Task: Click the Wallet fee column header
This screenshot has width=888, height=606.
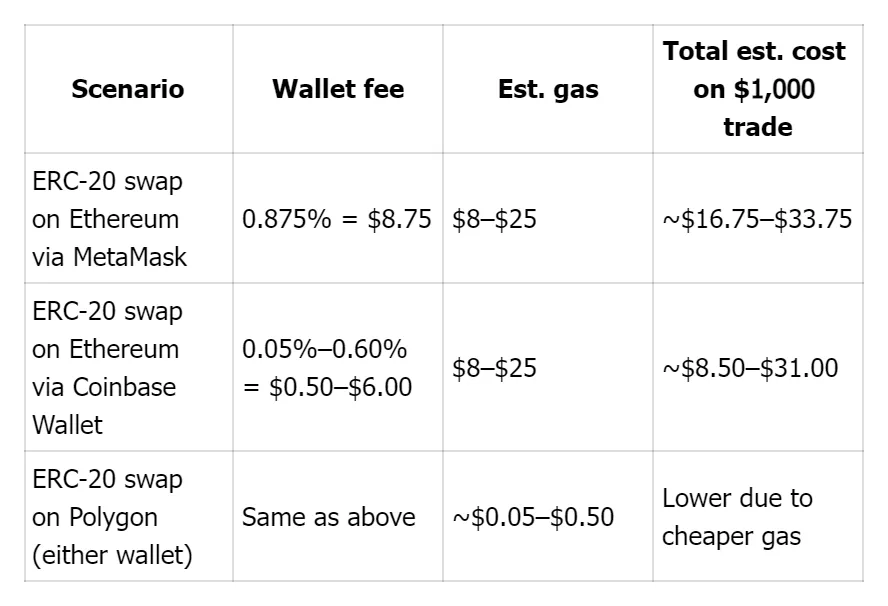Action: tap(338, 89)
